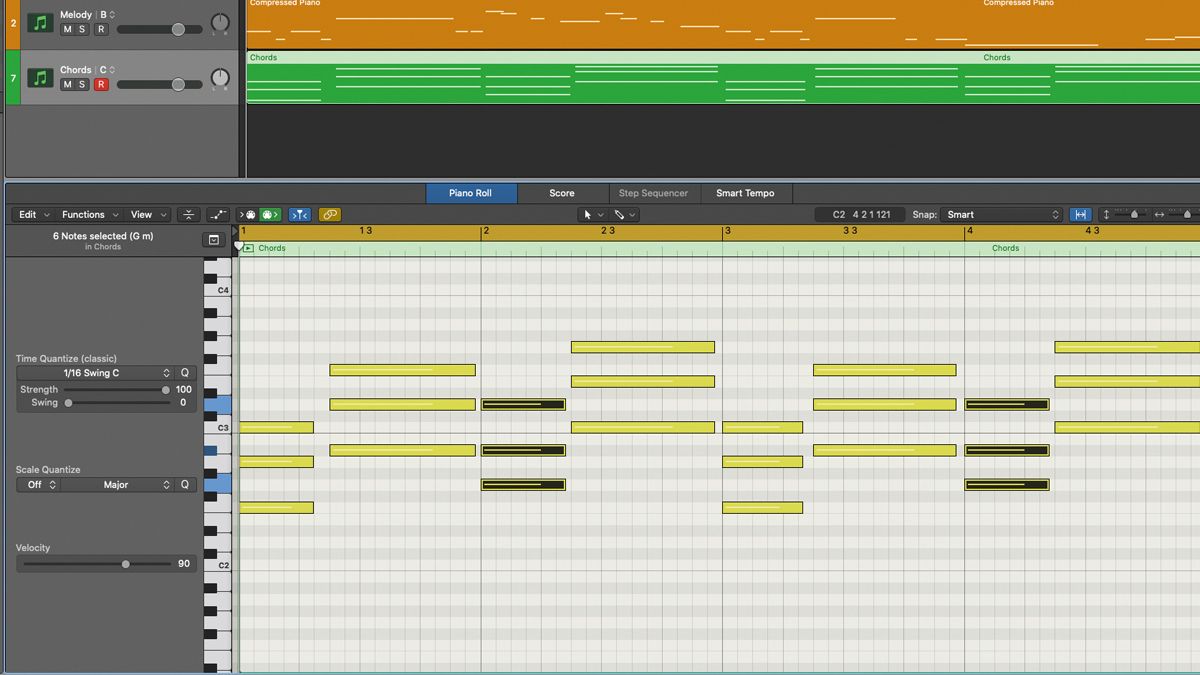Open the Snap dropdown set to Smart
The width and height of the screenshot is (1200, 675).
(x=1000, y=214)
